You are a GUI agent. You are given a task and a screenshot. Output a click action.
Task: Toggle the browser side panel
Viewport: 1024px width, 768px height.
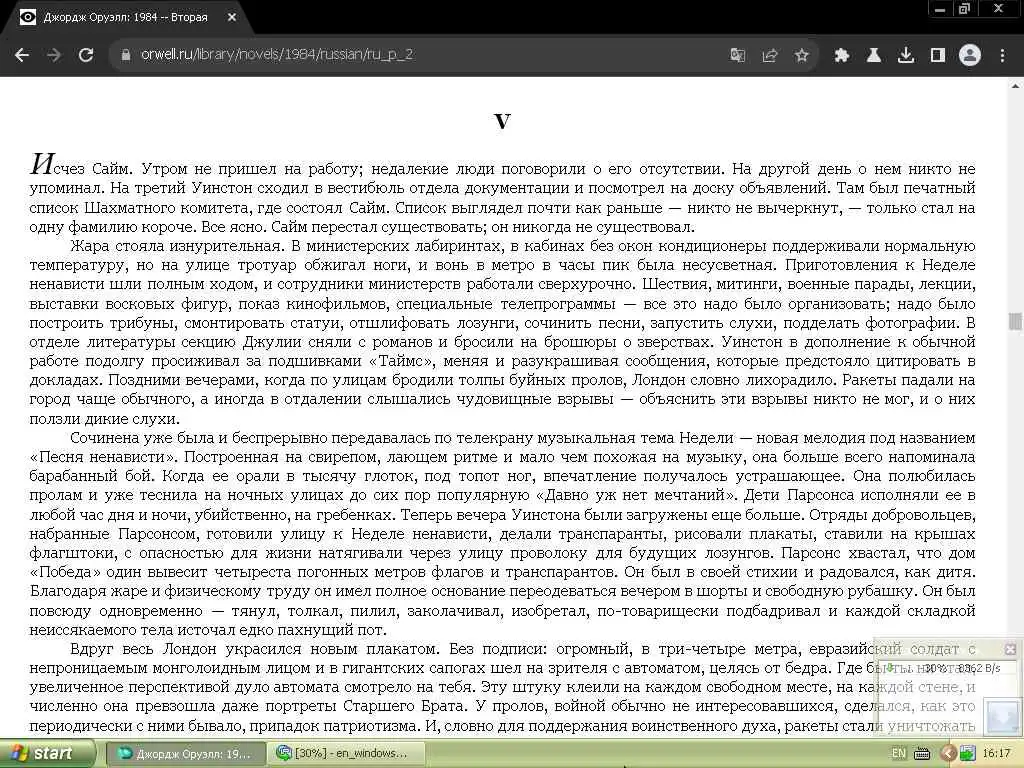point(938,55)
